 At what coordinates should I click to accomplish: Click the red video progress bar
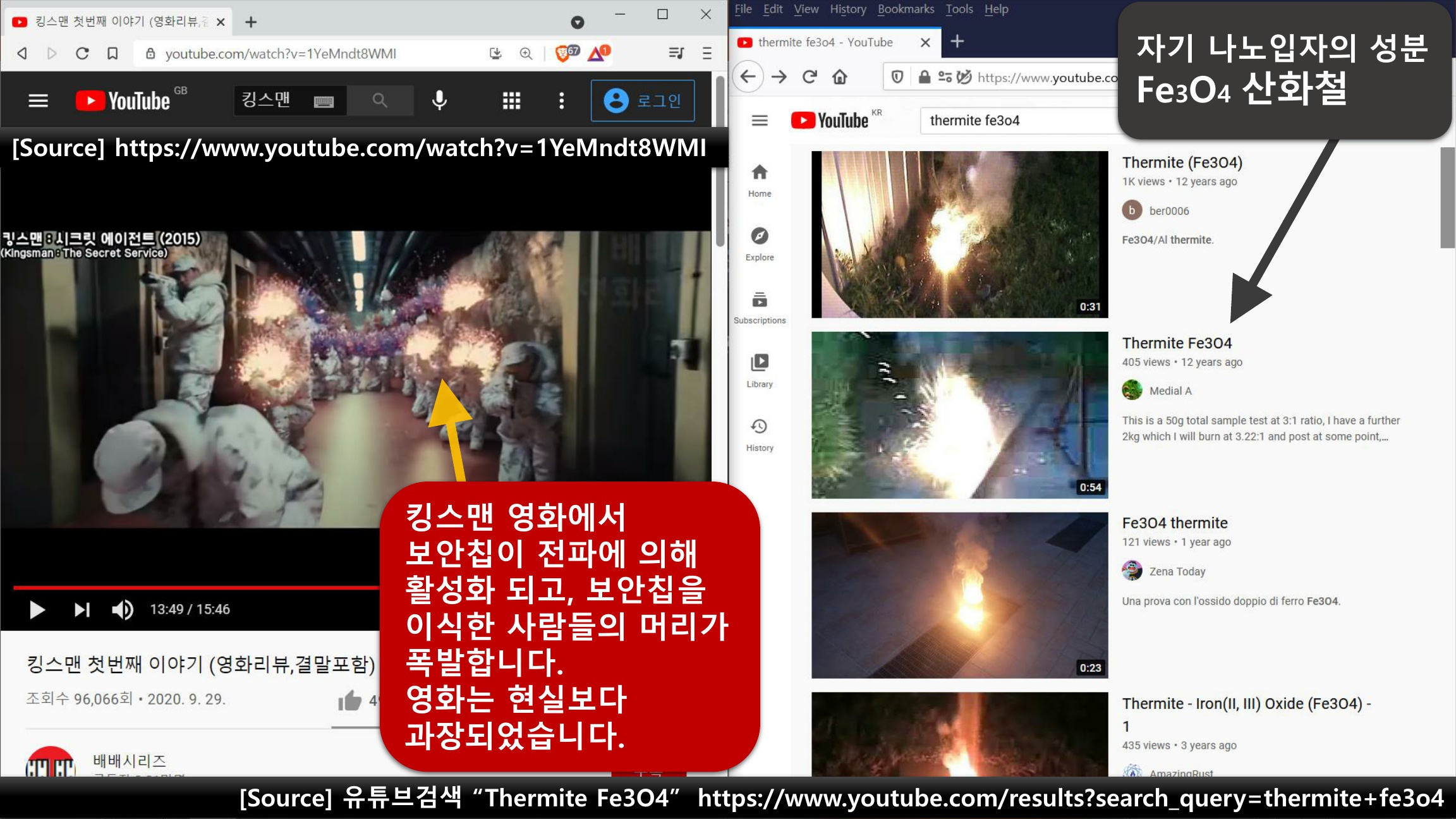[x=196, y=587]
